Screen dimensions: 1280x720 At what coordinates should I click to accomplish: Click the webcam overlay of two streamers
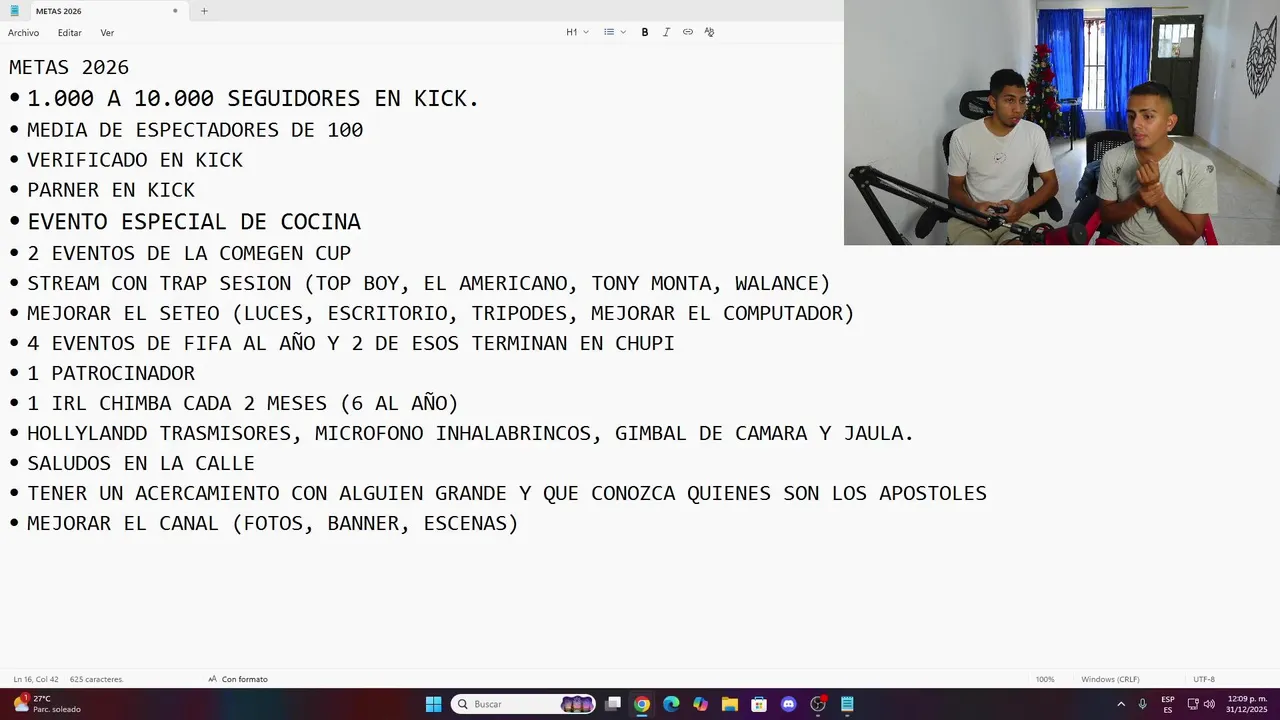click(1062, 122)
